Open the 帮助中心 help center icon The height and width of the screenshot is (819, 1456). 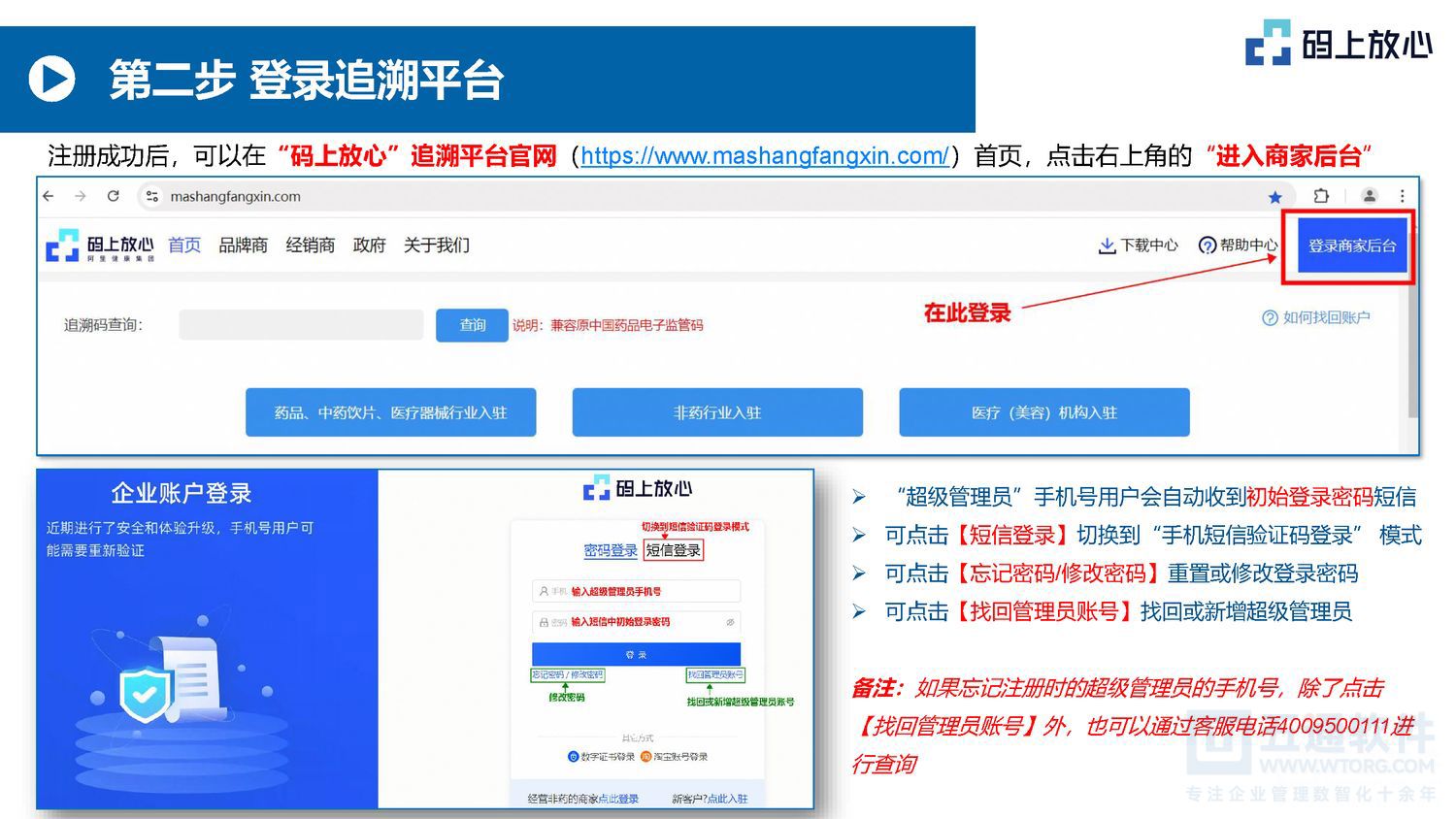[1207, 246]
